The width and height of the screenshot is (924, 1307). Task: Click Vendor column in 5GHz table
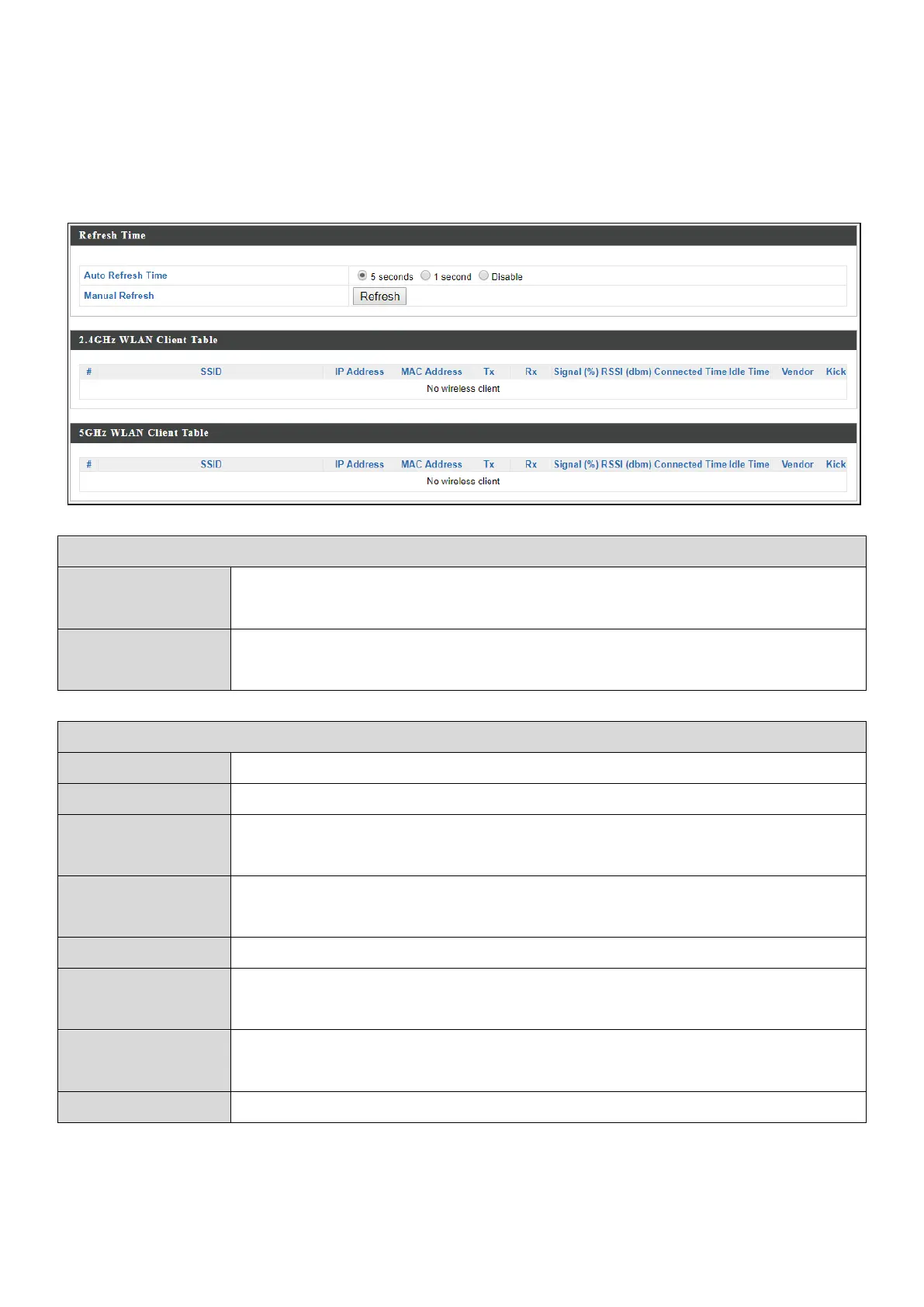click(x=798, y=464)
